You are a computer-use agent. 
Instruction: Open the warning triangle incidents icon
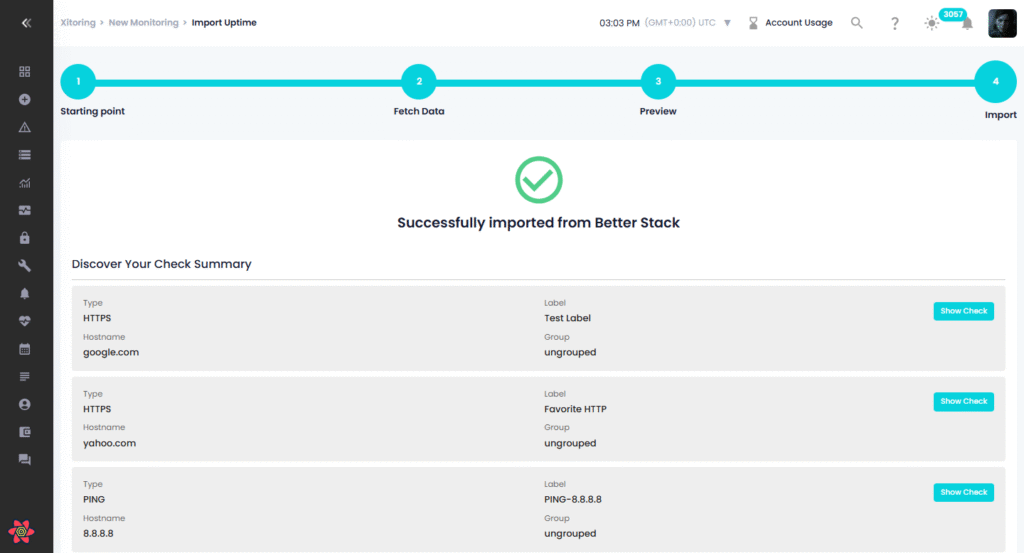[25, 127]
